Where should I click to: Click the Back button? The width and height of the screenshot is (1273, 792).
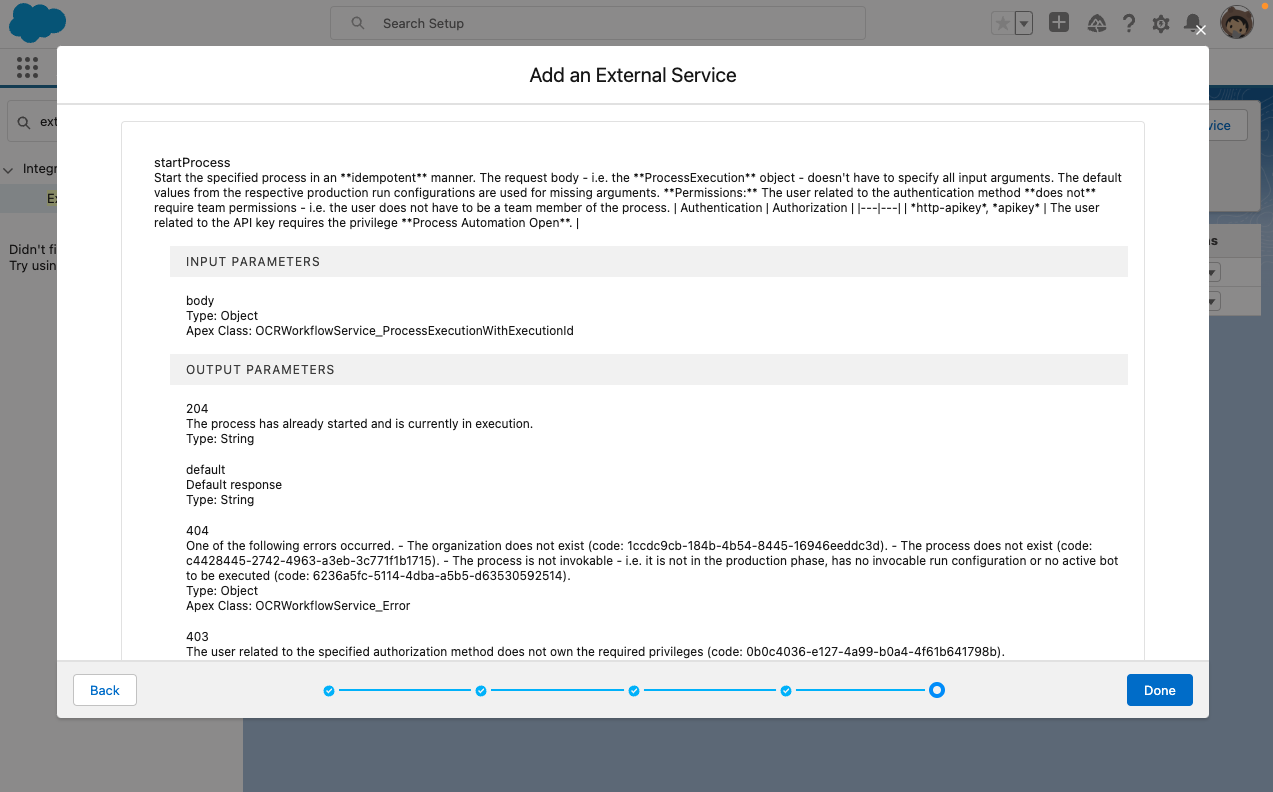click(x=105, y=691)
